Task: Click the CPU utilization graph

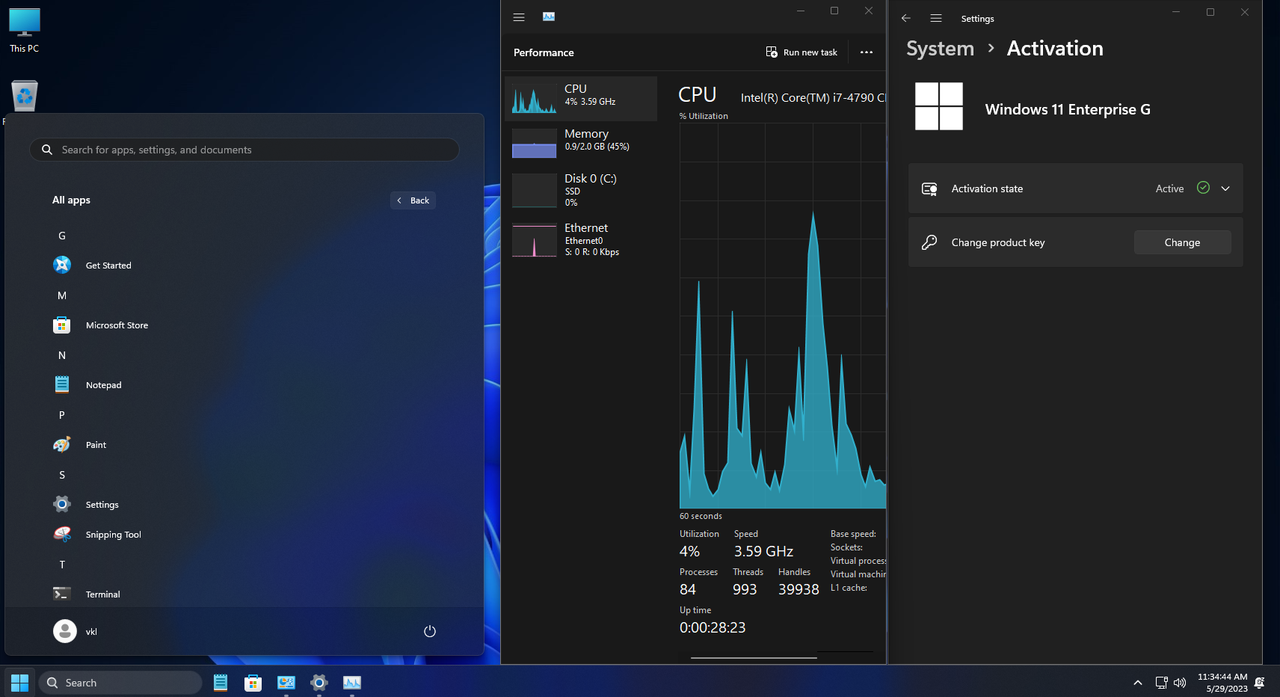Action: click(x=782, y=316)
